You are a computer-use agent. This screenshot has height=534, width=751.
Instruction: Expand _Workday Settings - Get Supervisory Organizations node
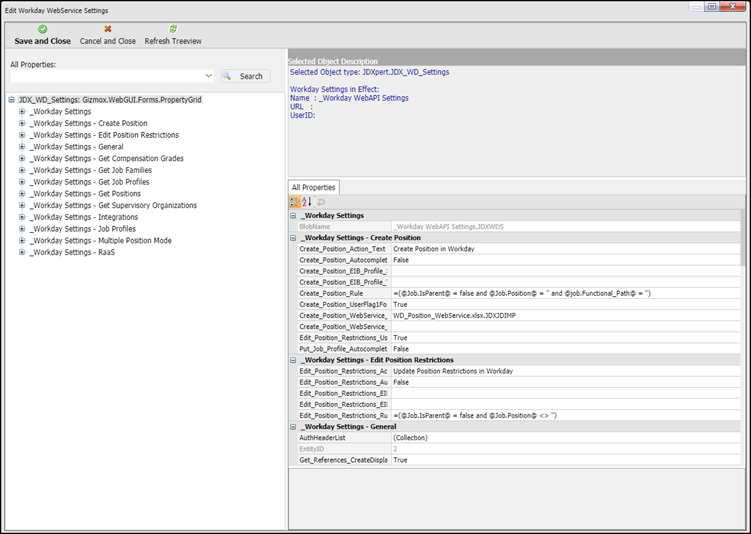(22, 205)
